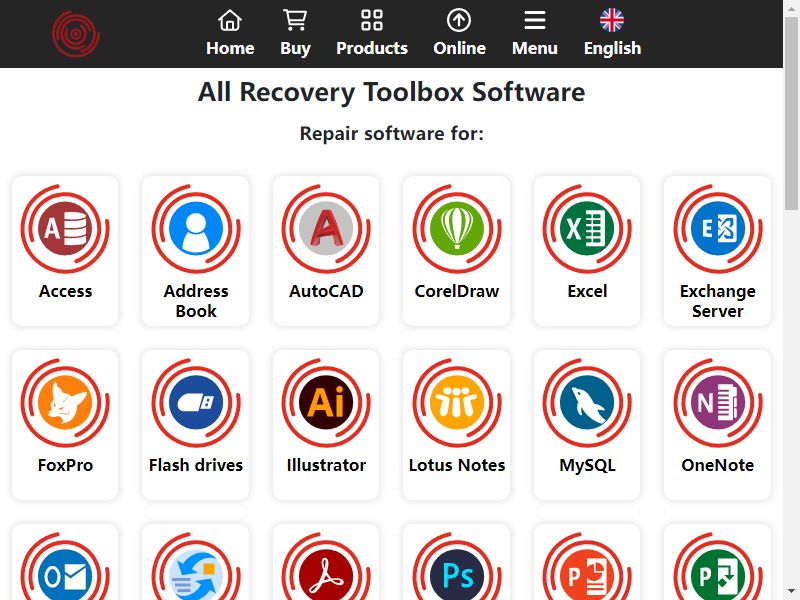The height and width of the screenshot is (600, 800).
Task: Select the Address Book person icon
Action: (196, 229)
